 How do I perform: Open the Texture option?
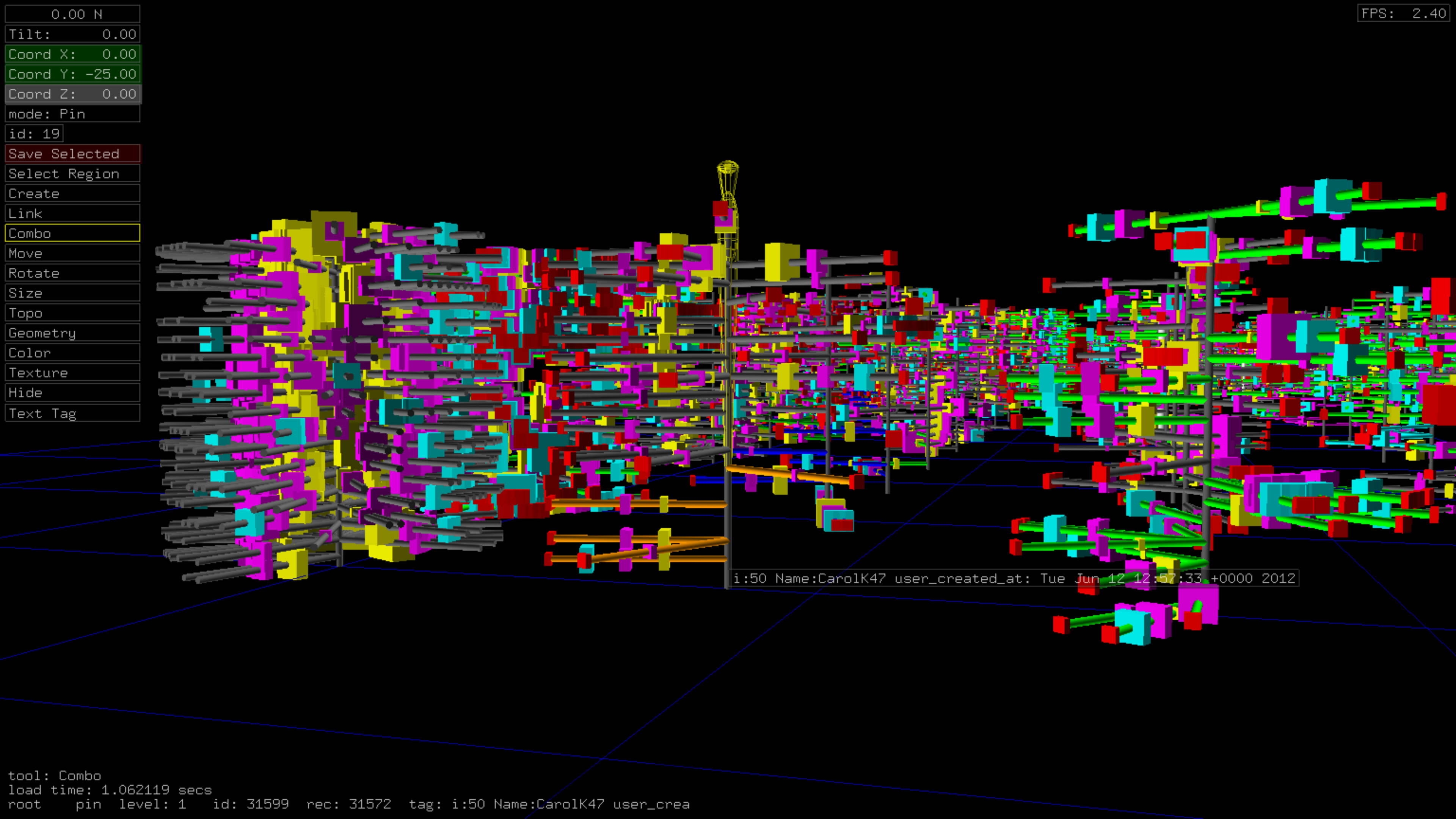(72, 372)
